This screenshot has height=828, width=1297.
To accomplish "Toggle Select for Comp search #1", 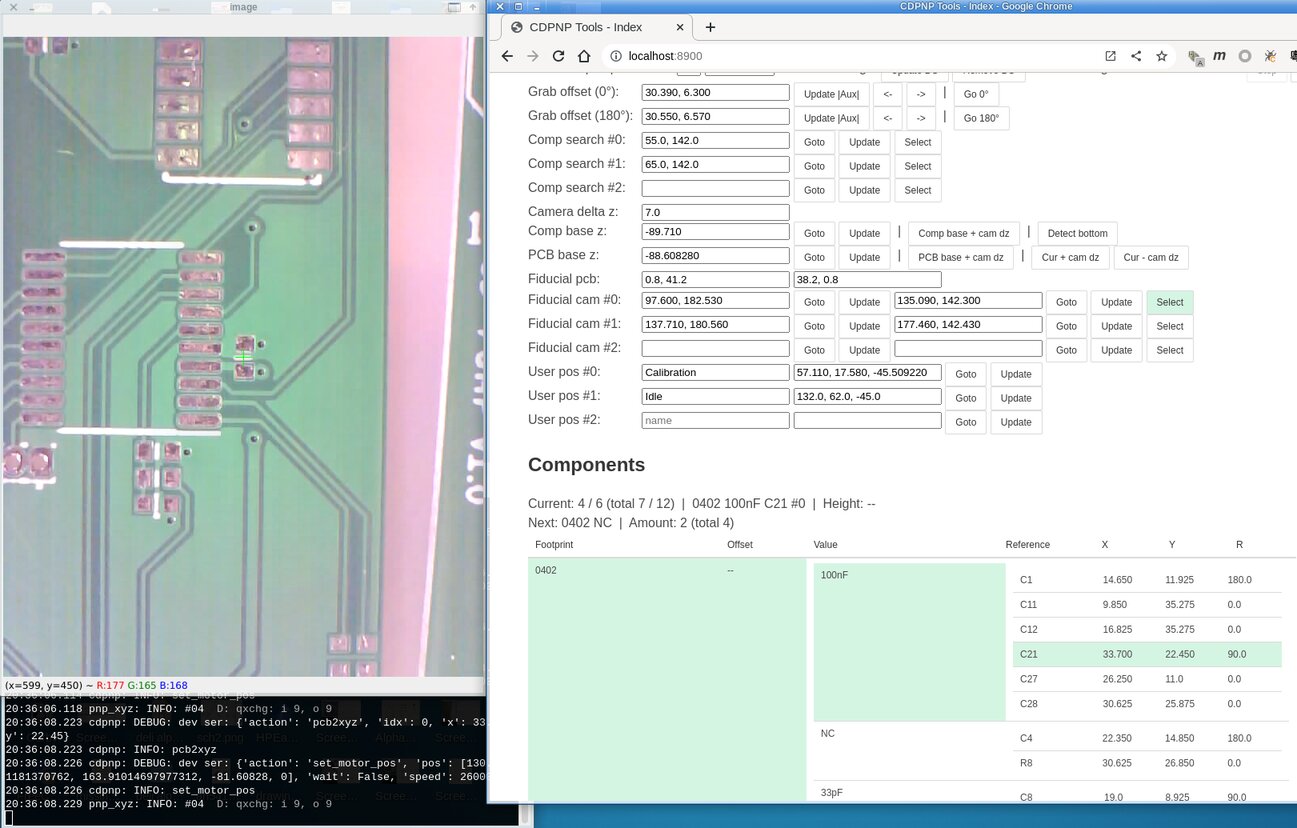I will [x=917, y=166].
